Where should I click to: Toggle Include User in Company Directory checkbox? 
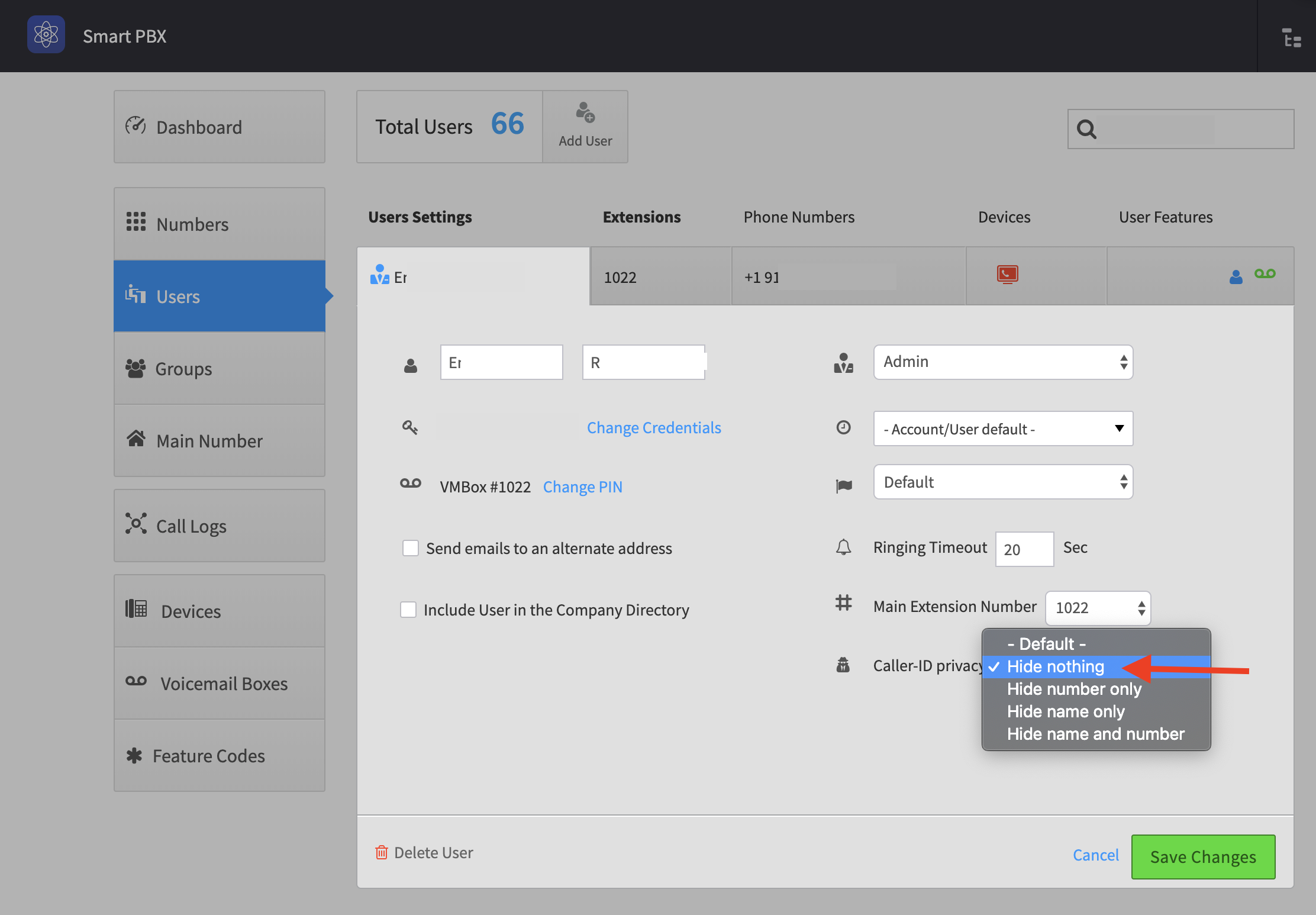tap(408, 609)
